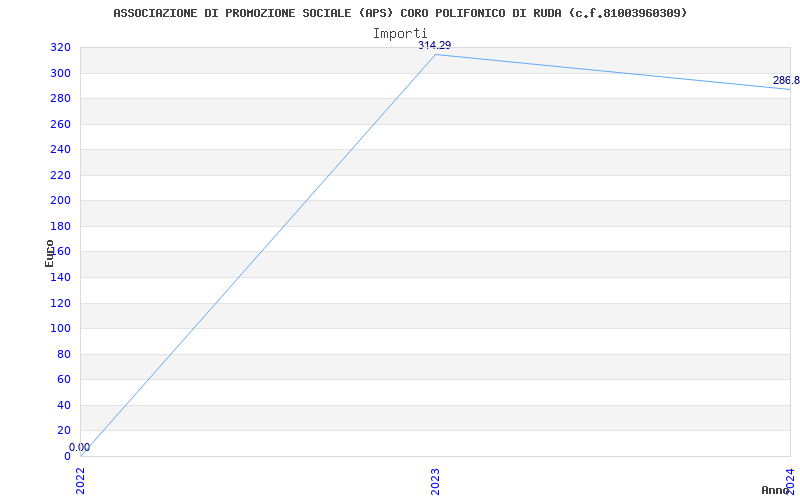Click the 20 y-axis tick label
Image resolution: width=800 pixels, height=500 pixels.
point(64,431)
